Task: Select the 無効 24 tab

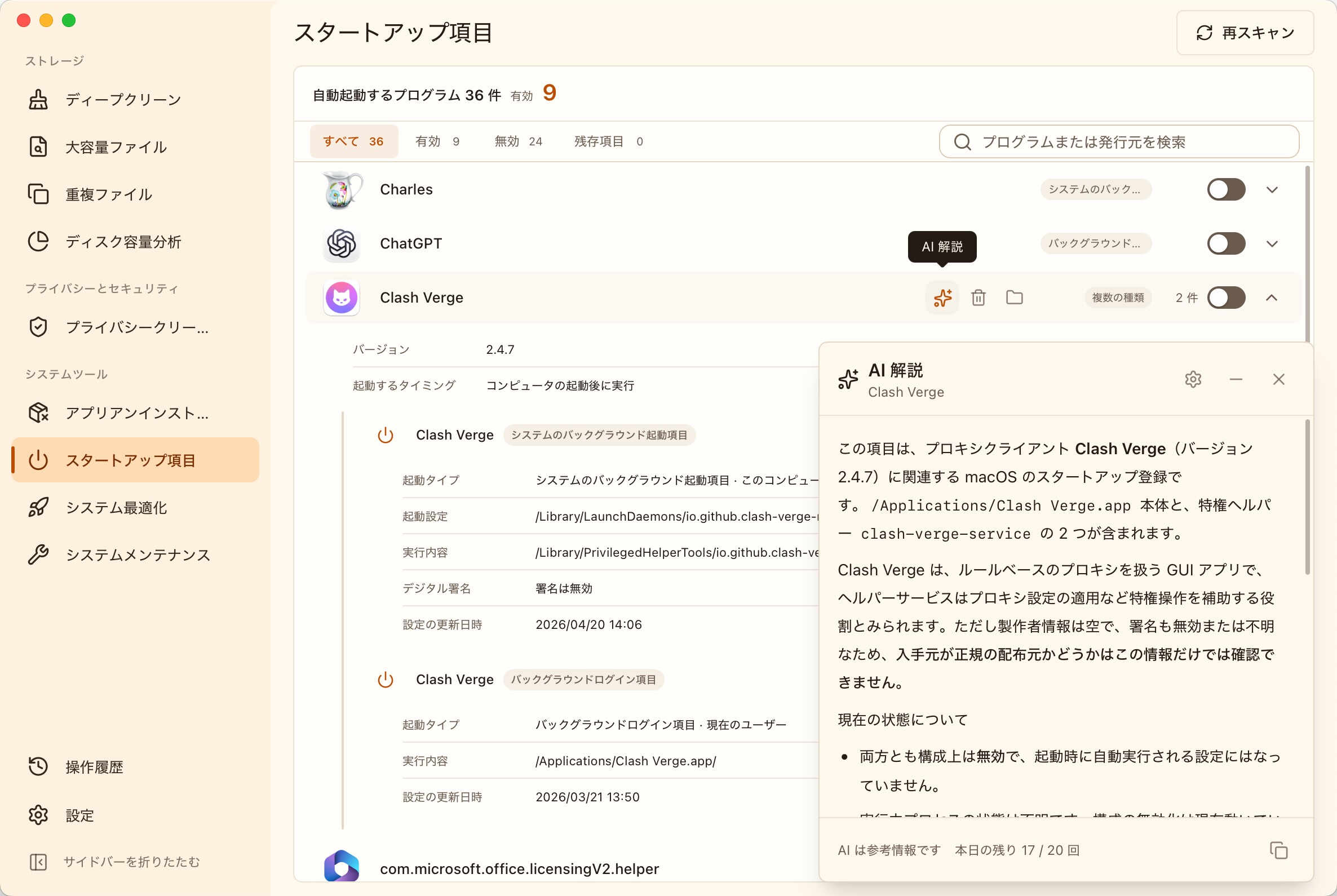Action: (518, 141)
